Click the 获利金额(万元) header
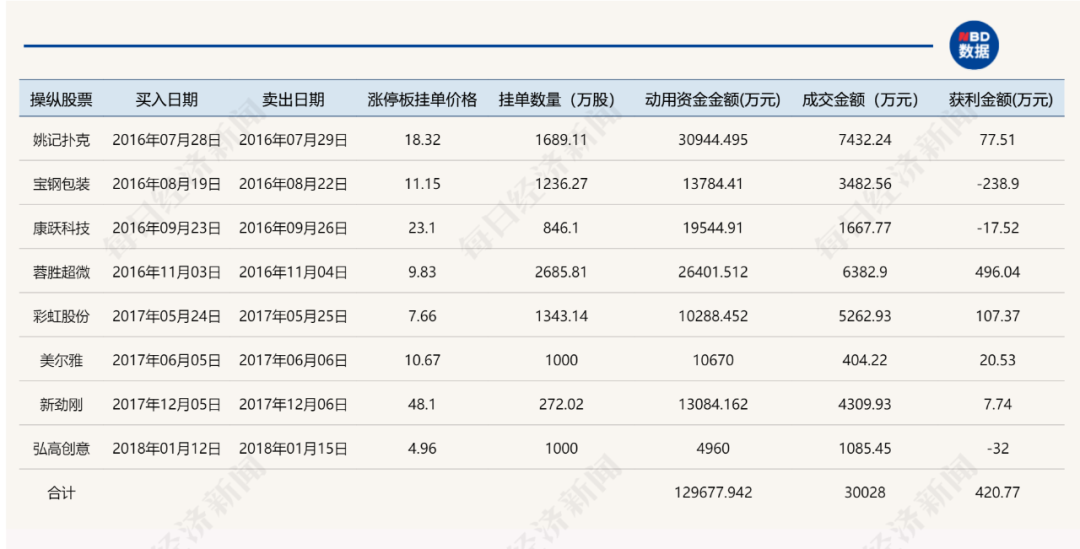The width and height of the screenshot is (1080, 549). click(x=1001, y=100)
